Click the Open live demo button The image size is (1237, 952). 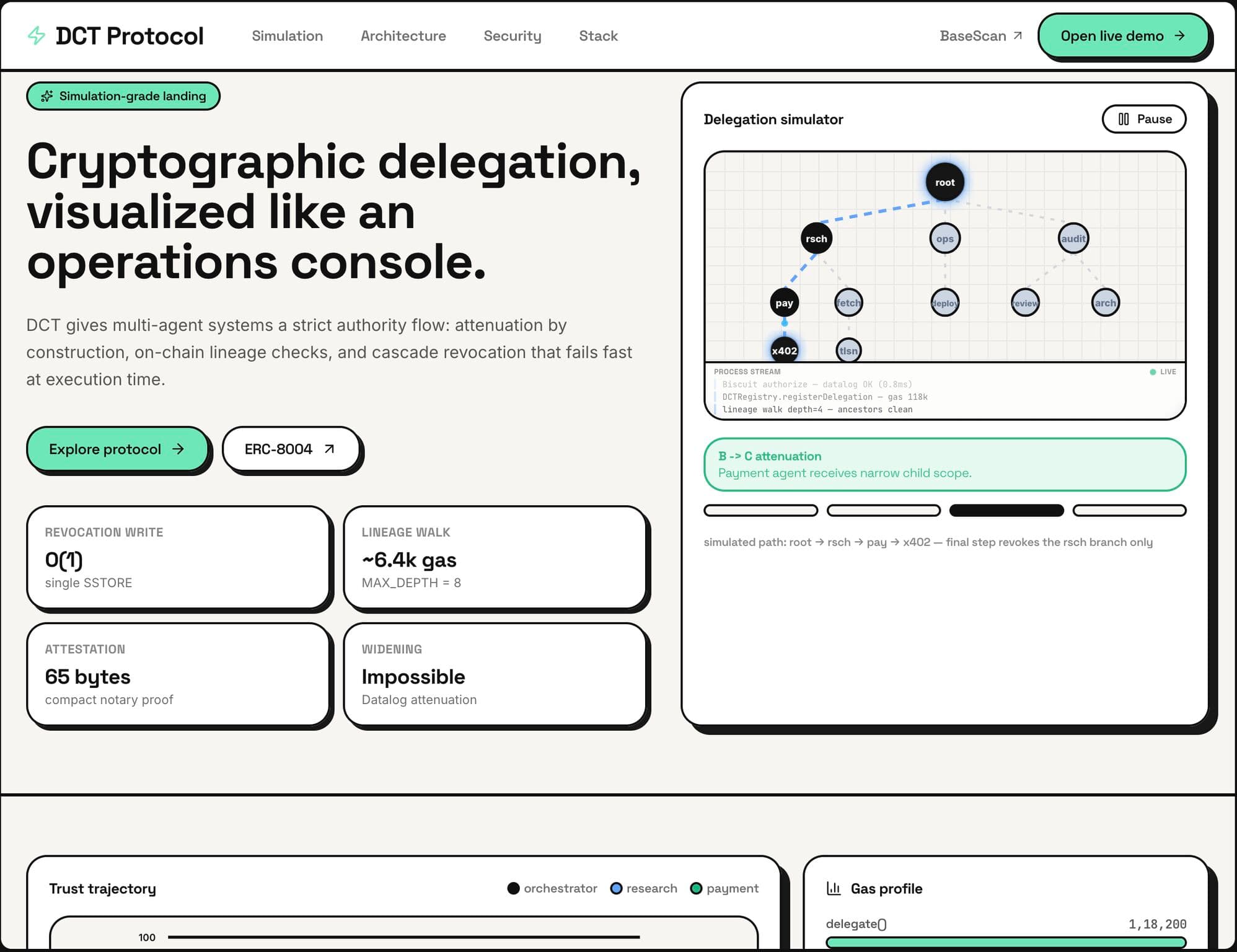tap(1123, 36)
